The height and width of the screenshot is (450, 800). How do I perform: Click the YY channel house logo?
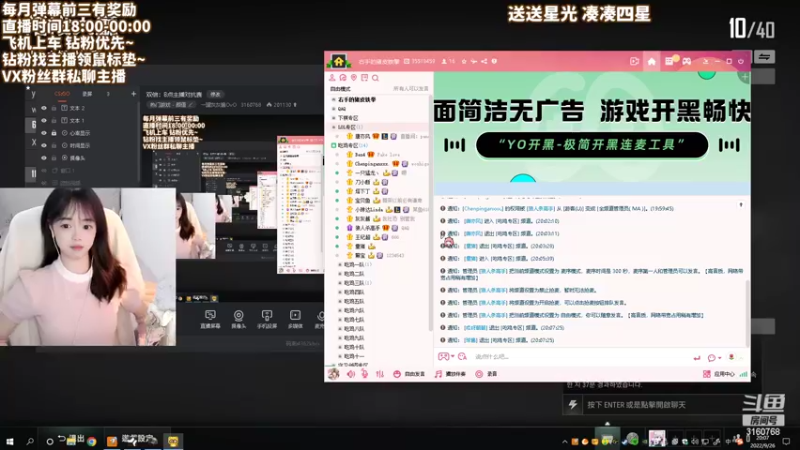339,62
